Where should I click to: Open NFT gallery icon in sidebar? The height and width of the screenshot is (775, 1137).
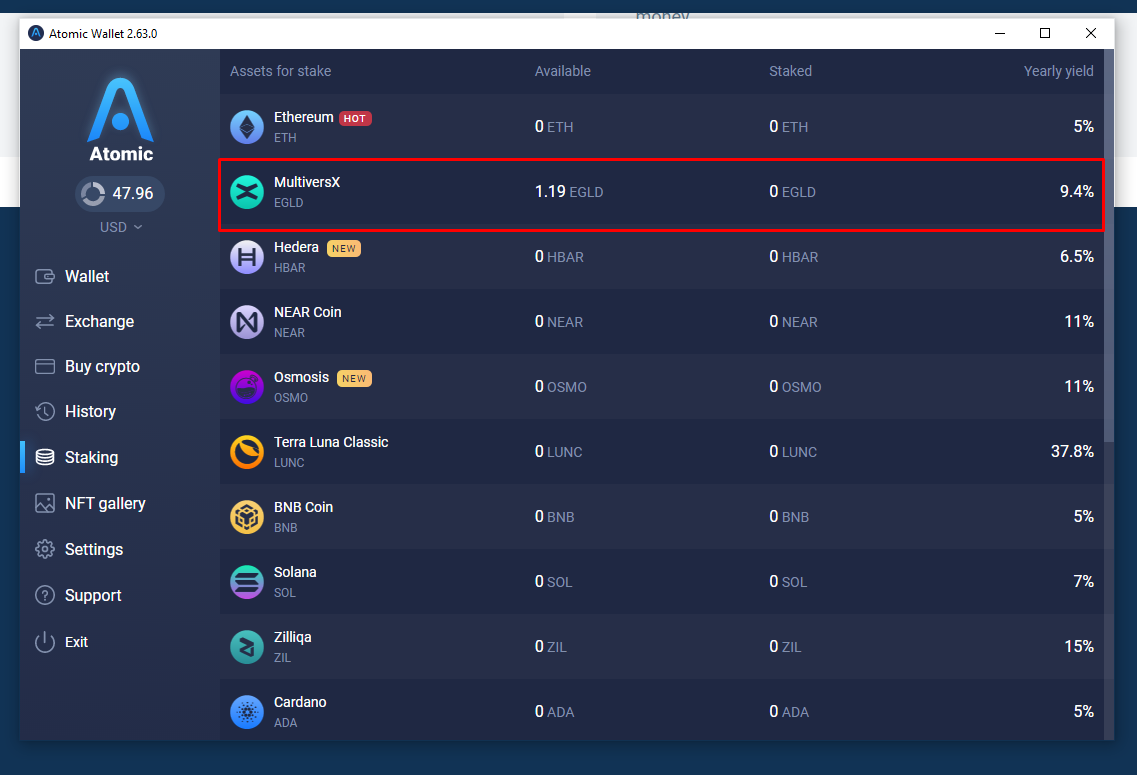coord(45,503)
